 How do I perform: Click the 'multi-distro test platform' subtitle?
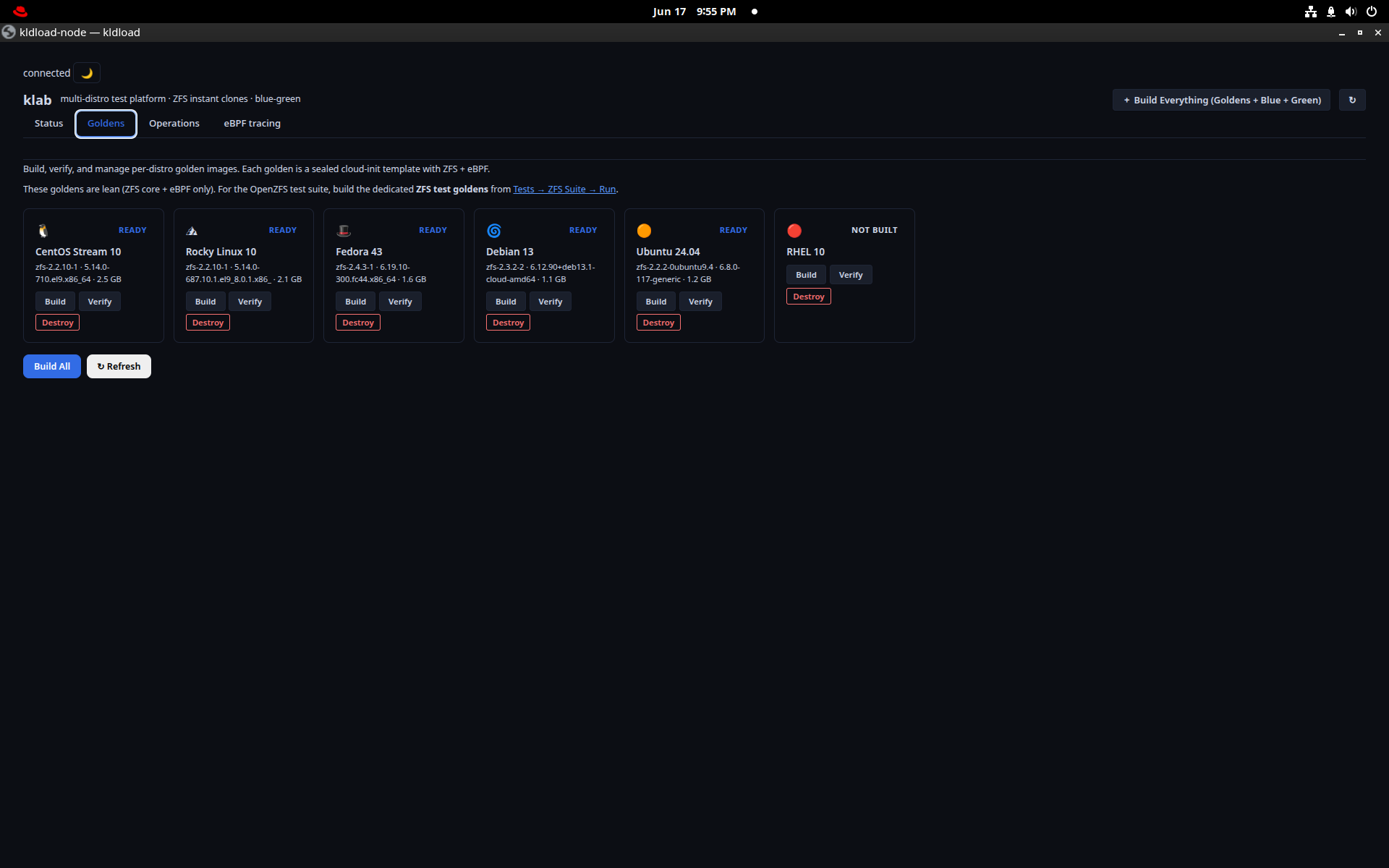(180, 99)
